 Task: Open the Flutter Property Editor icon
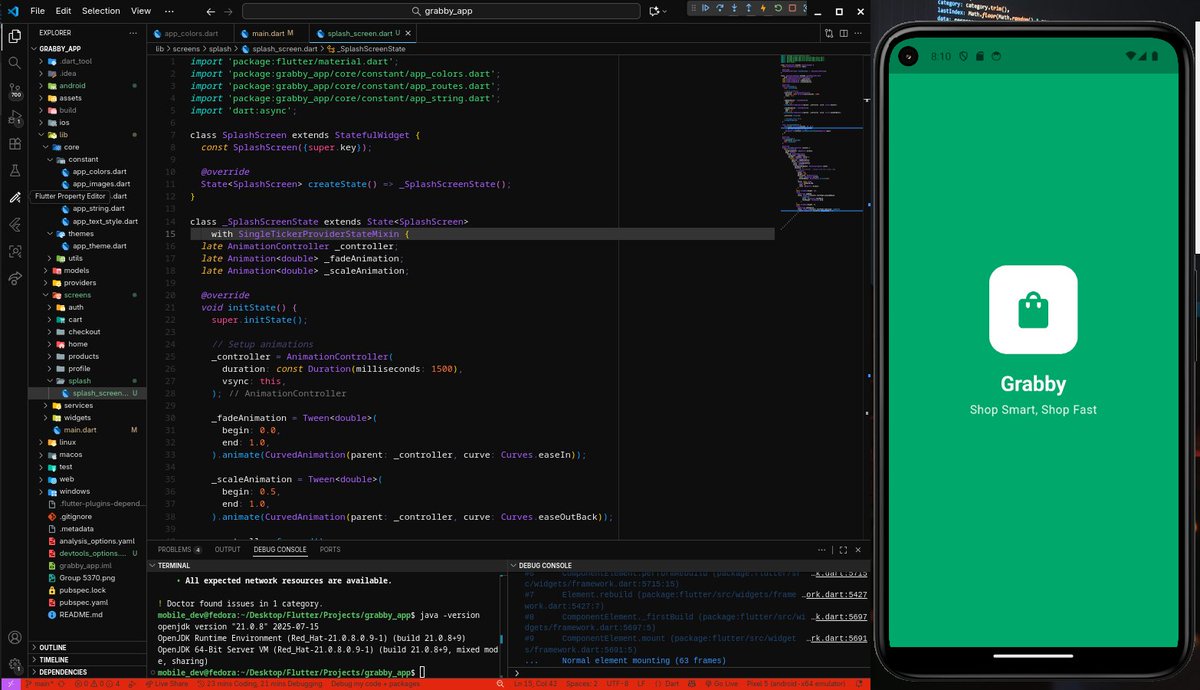click(14, 197)
